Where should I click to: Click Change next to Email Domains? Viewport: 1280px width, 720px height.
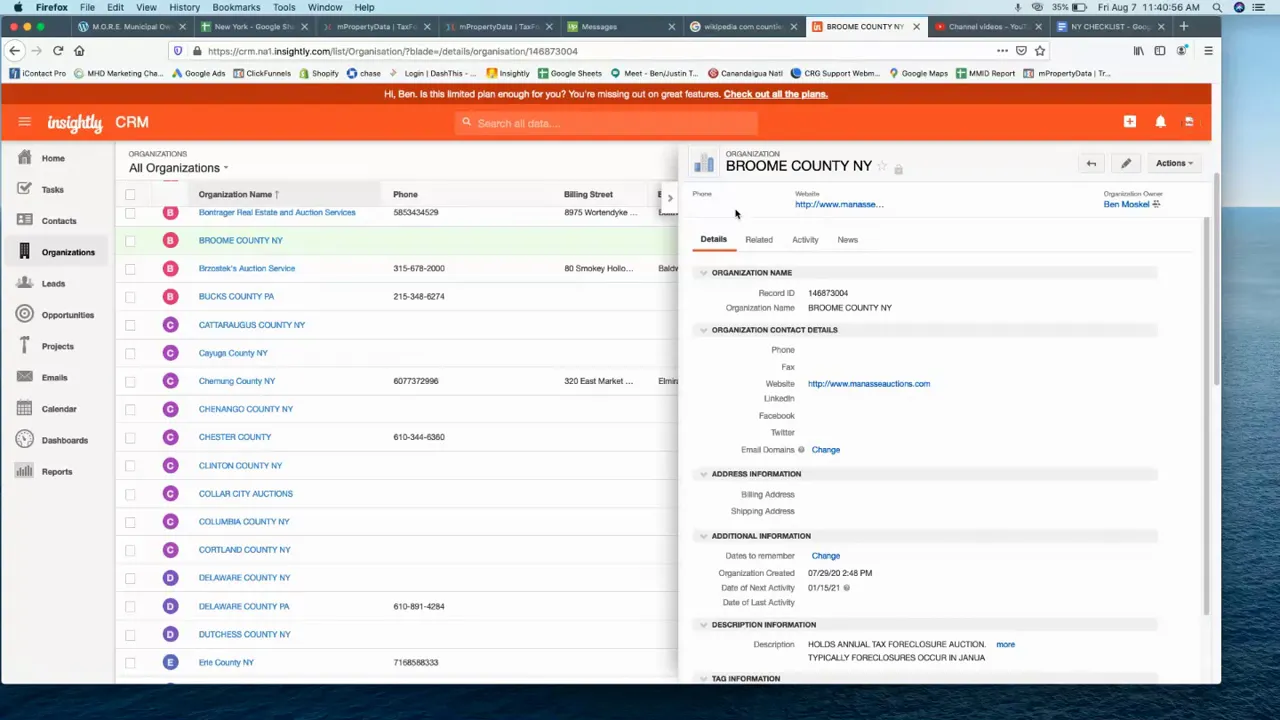coord(825,450)
